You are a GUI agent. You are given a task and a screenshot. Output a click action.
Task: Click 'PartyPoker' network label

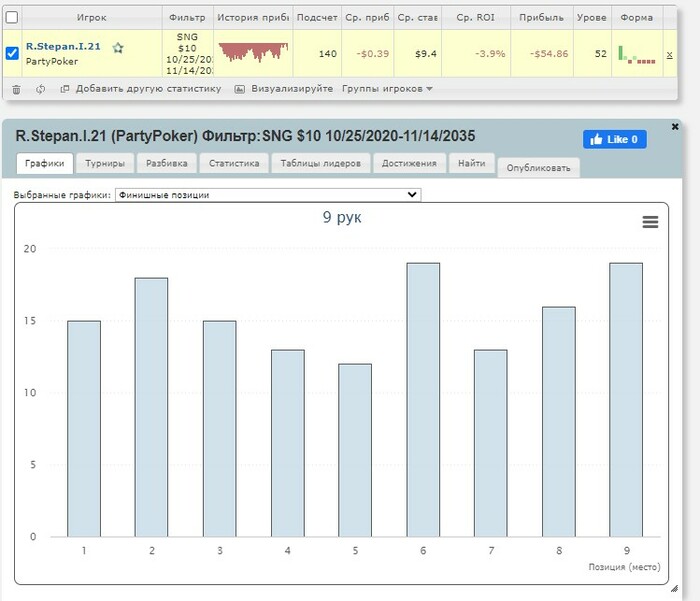52,61
